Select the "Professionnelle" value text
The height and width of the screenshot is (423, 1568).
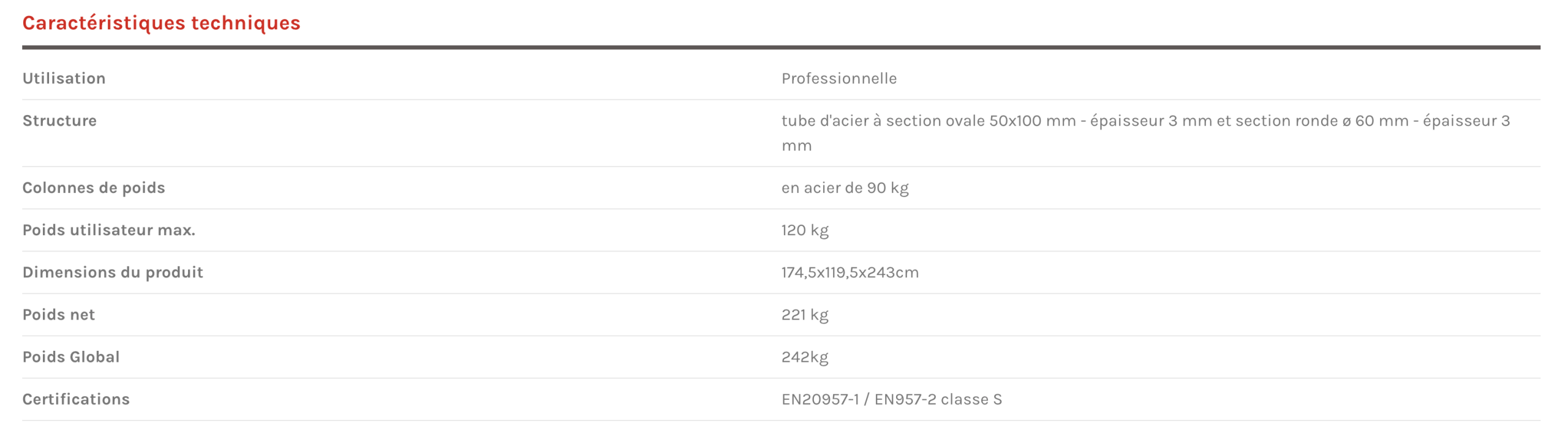tap(839, 78)
